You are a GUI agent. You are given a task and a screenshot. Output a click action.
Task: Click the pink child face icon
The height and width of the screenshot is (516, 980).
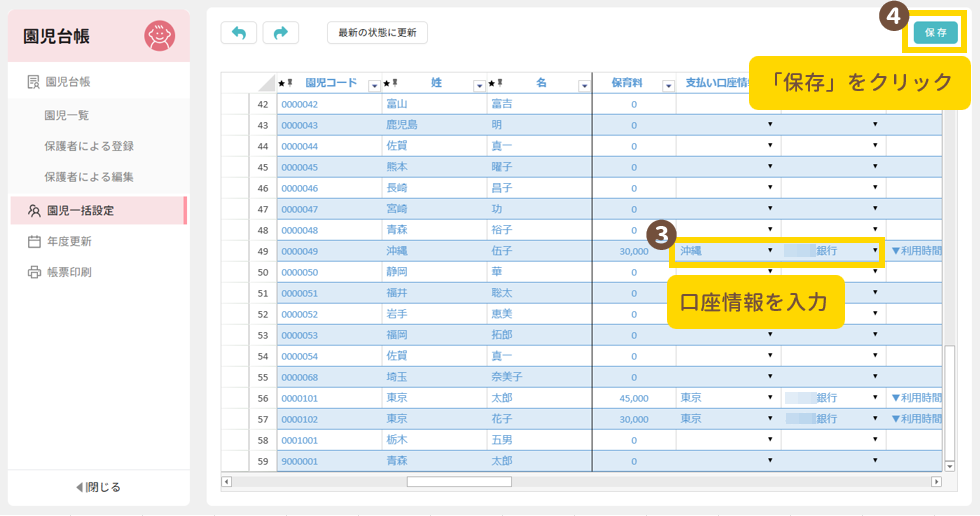159,36
